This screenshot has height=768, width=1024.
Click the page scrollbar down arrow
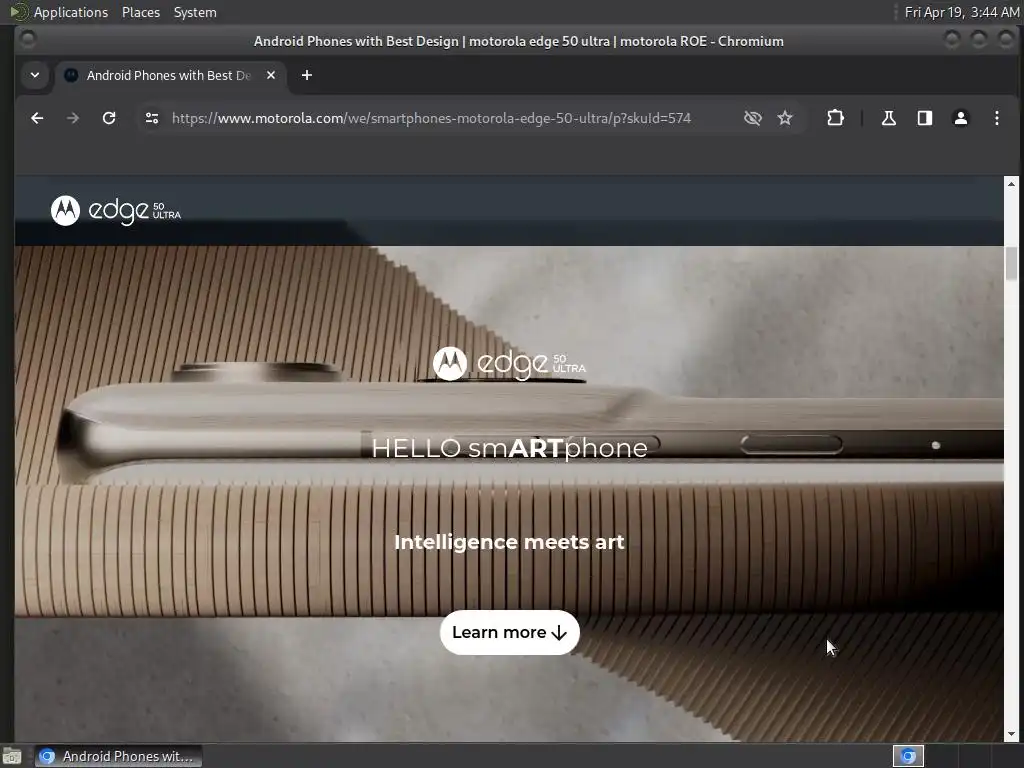point(1012,734)
